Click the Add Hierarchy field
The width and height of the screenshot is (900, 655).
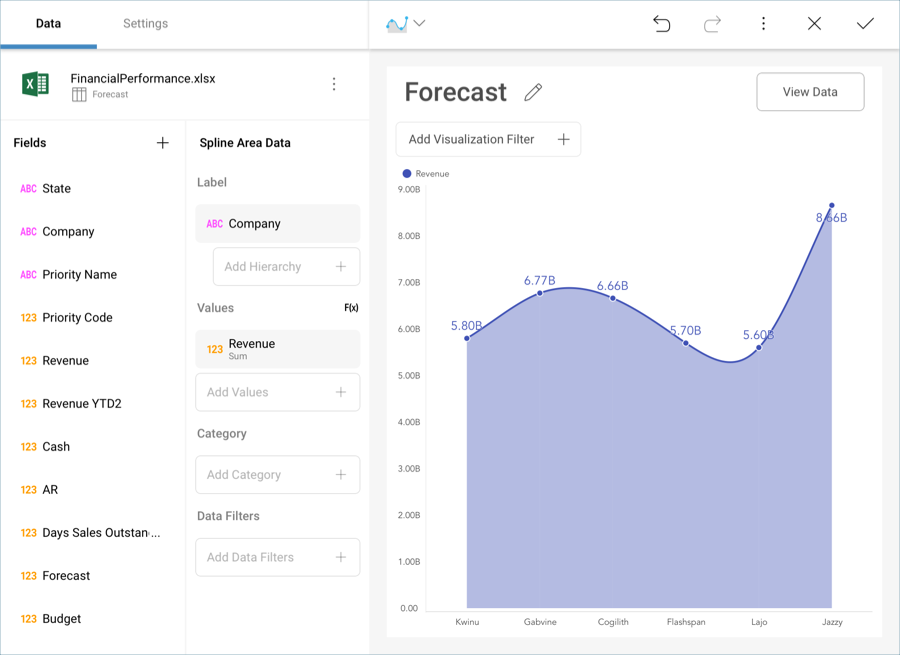(286, 267)
